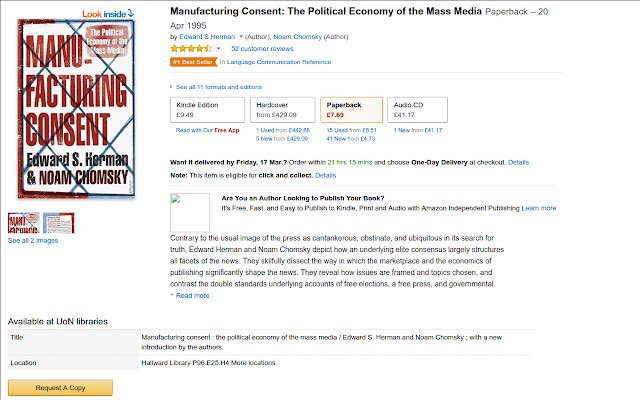
Task: Expand the author dropdown next to Edward S Herman
Action: pyautogui.click(x=241, y=37)
